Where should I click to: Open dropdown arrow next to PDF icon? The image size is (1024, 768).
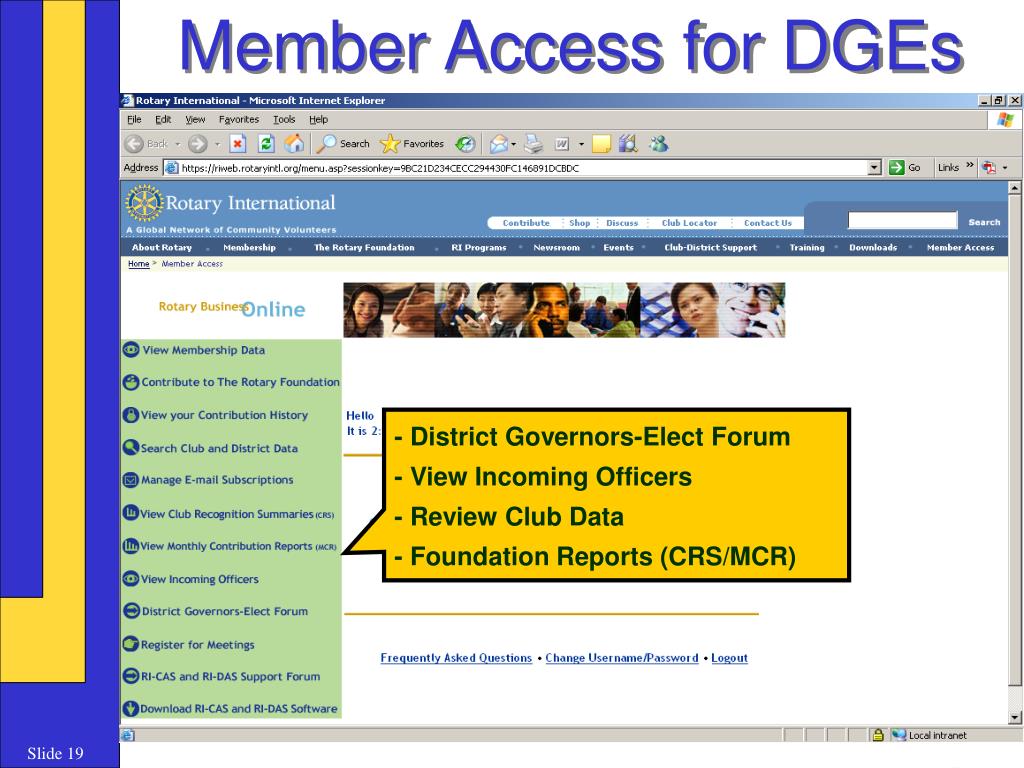click(x=1005, y=168)
